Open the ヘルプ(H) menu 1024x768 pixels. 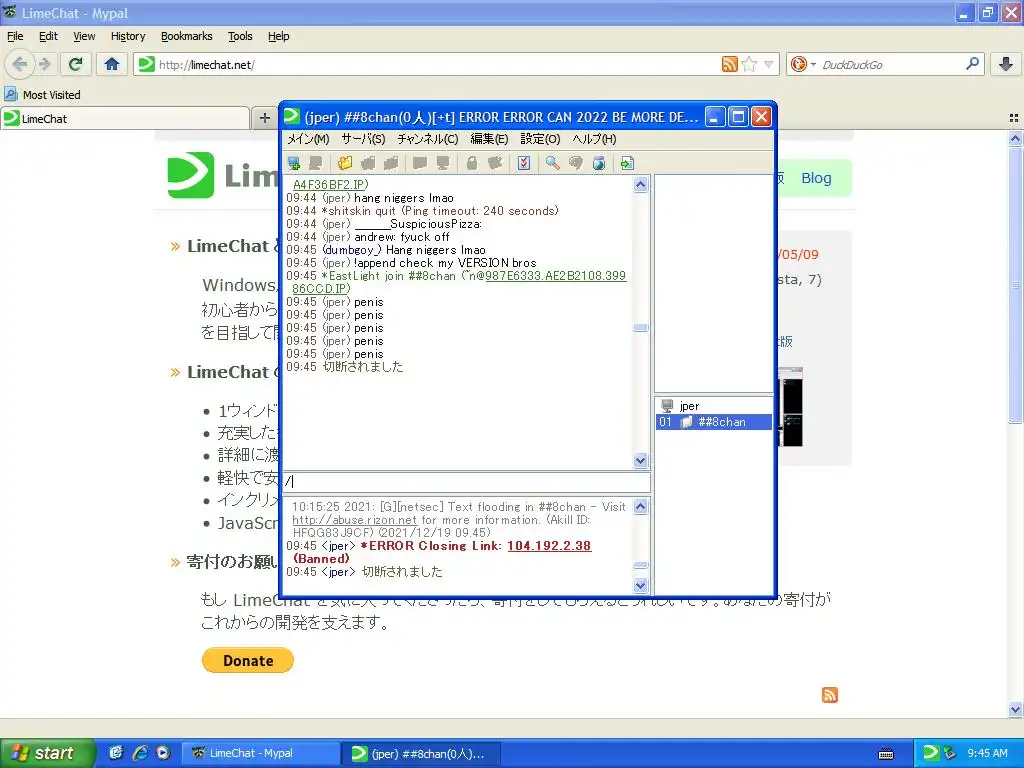[x=594, y=139]
